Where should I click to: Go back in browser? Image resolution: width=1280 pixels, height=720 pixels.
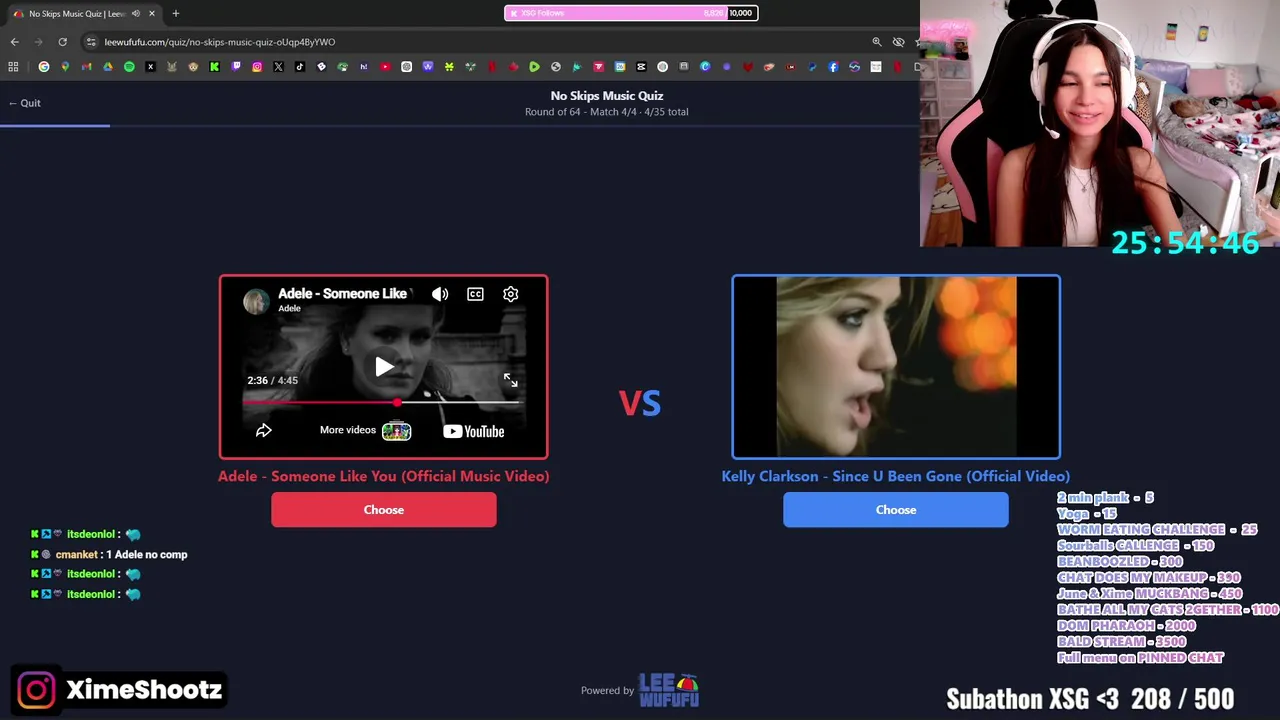[x=14, y=42]
